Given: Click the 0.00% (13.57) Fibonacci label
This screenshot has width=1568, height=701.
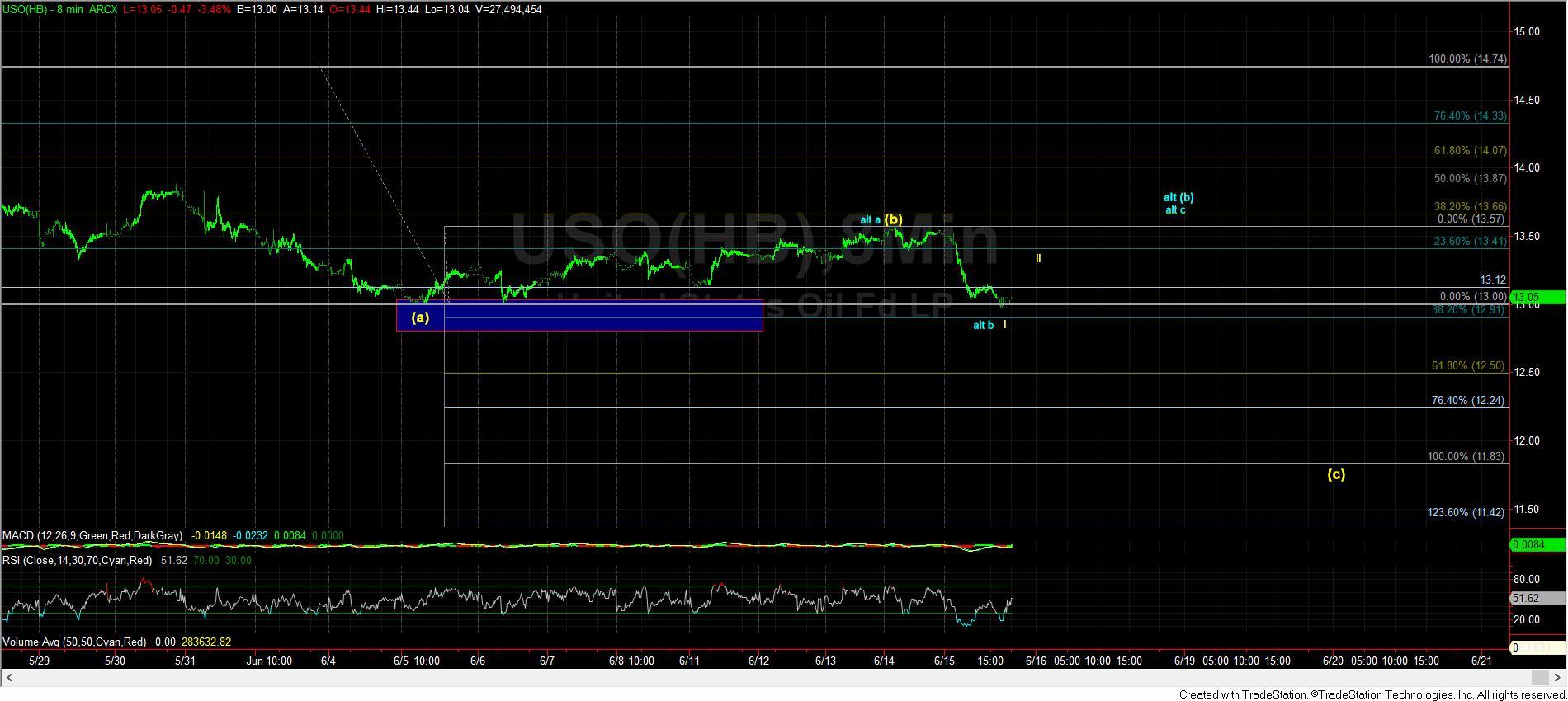Looking at the screenshot, I should (1473, 219).
